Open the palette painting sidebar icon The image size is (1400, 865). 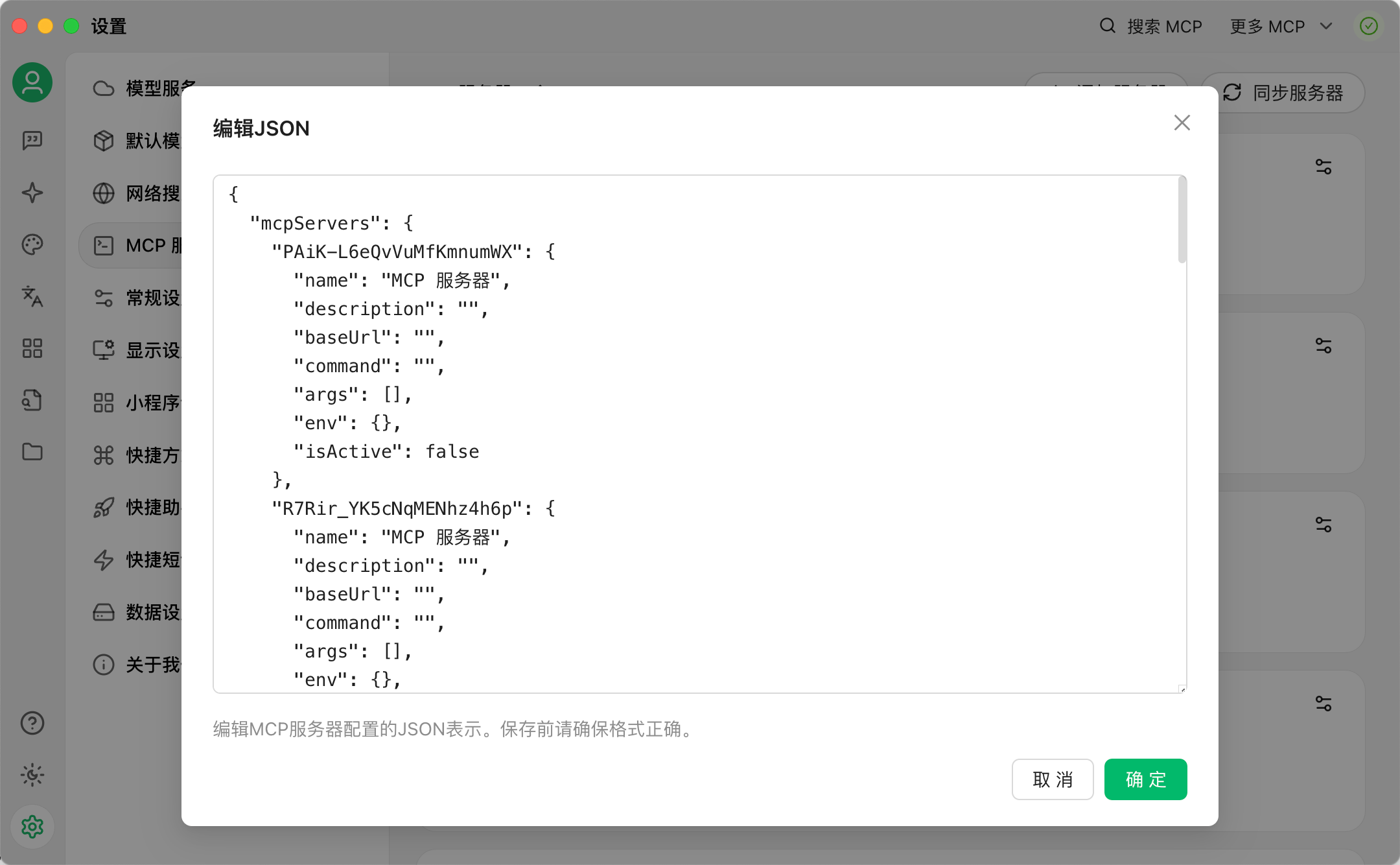click(x=32, y=244)
